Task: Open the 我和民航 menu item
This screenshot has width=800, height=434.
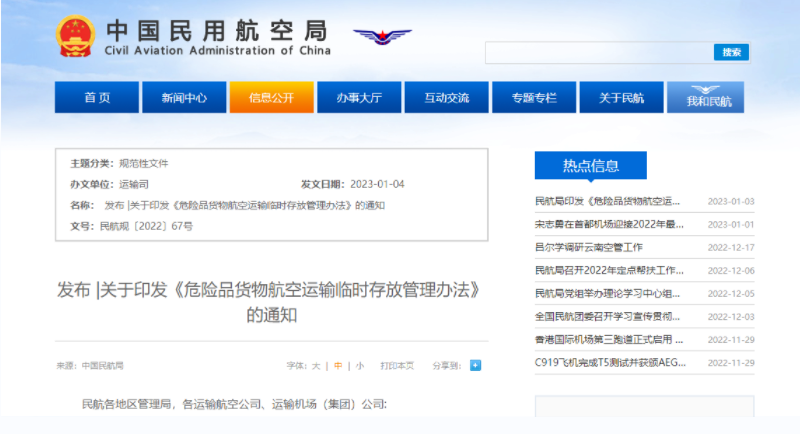Action: click(706, 97)
